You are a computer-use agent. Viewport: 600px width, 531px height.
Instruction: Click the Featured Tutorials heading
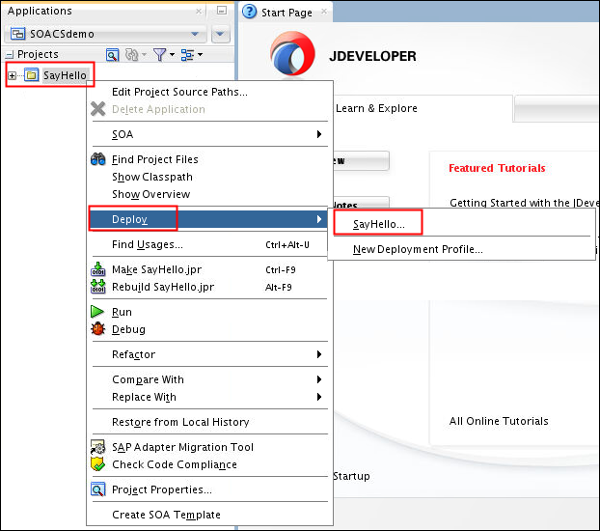pos(497,168)
